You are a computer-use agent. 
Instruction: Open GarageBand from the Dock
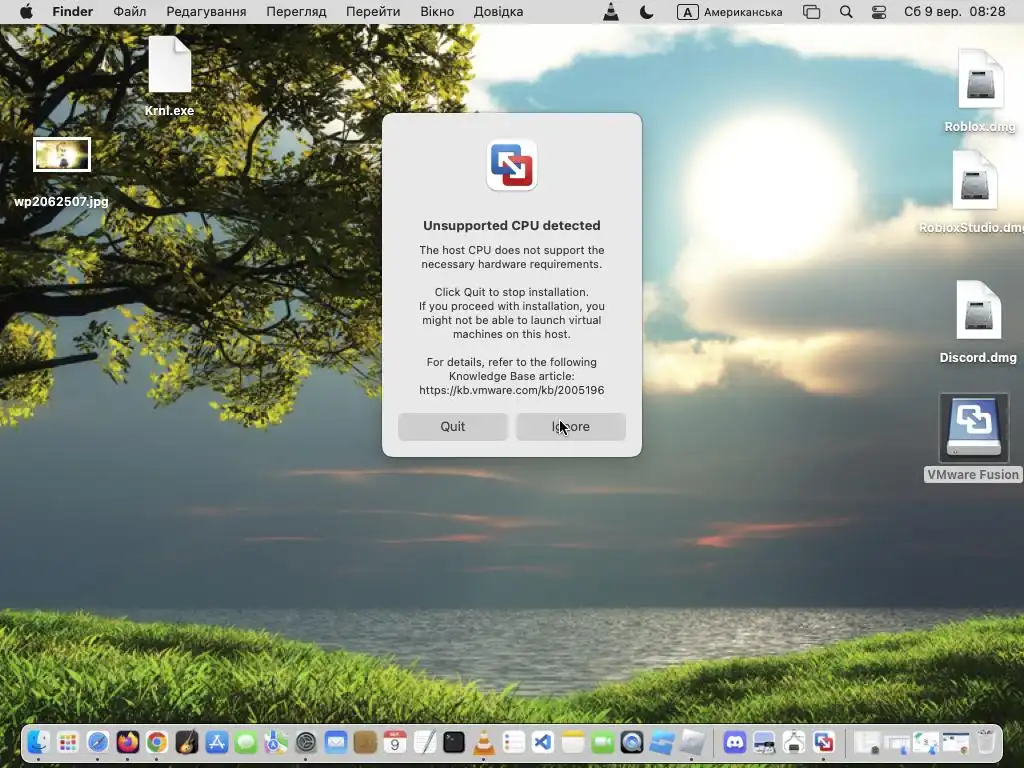(187, 743)
